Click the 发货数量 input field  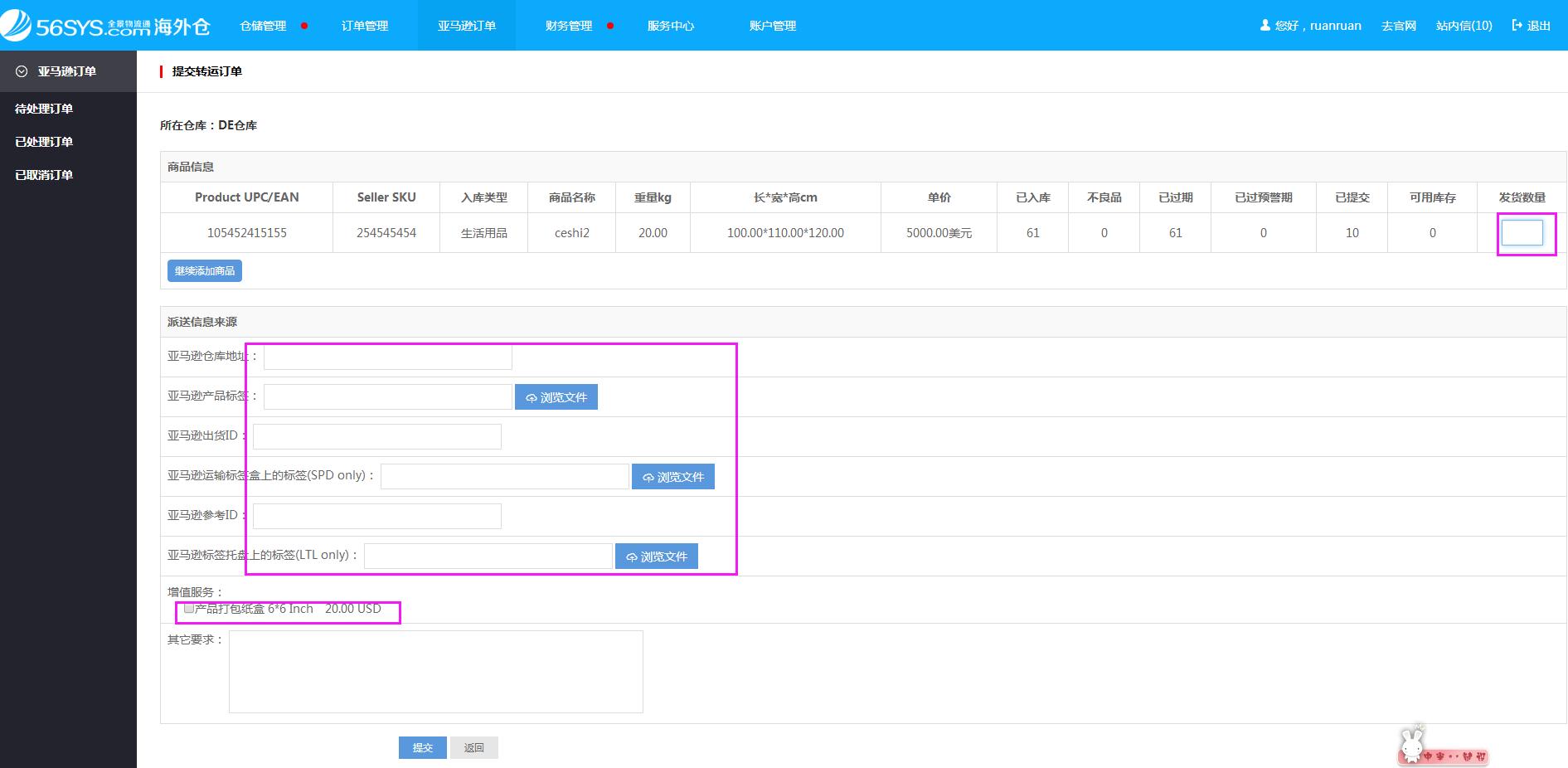tap(1524, 233)
